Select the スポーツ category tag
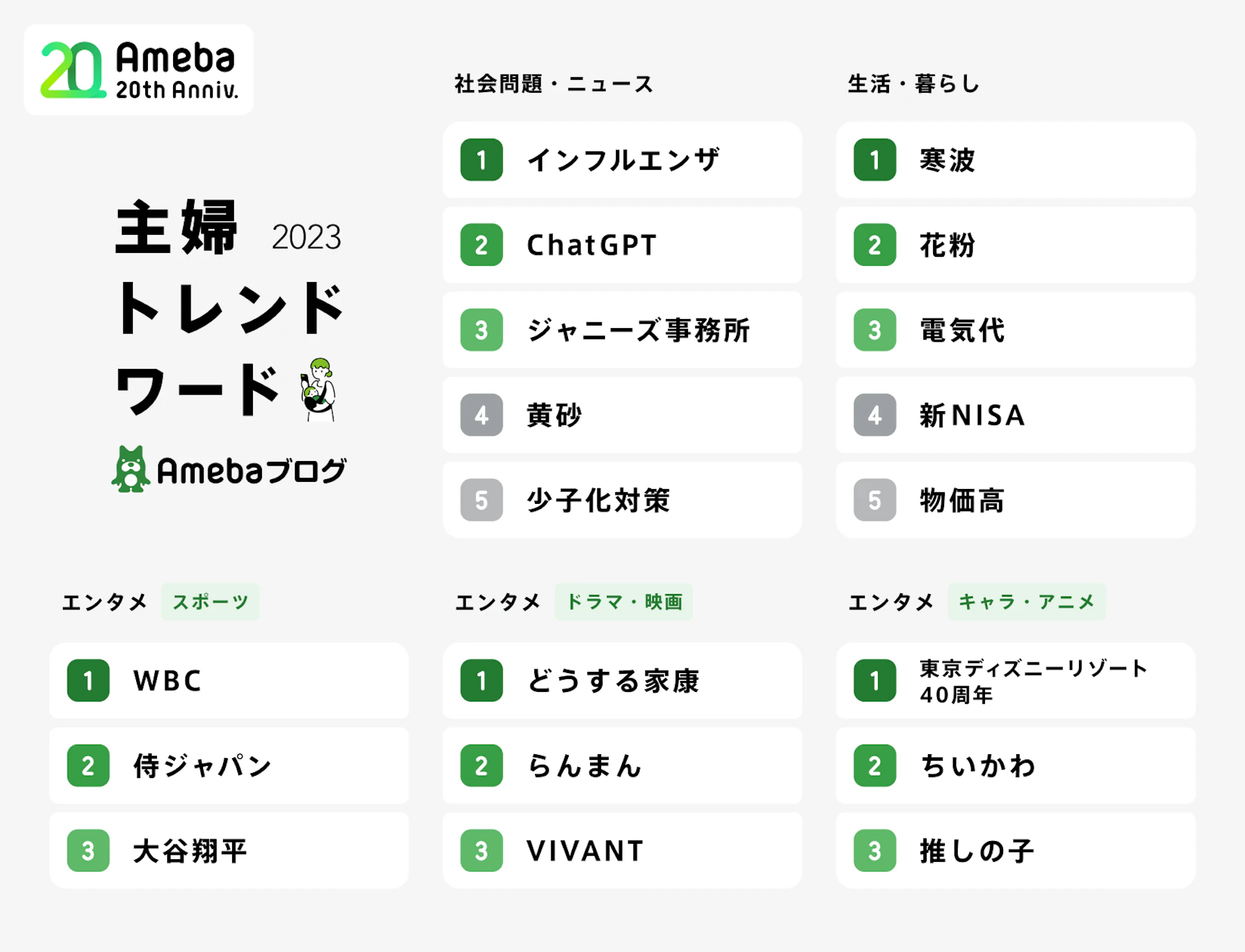1245x952 pixels. (x=210, y=602)
